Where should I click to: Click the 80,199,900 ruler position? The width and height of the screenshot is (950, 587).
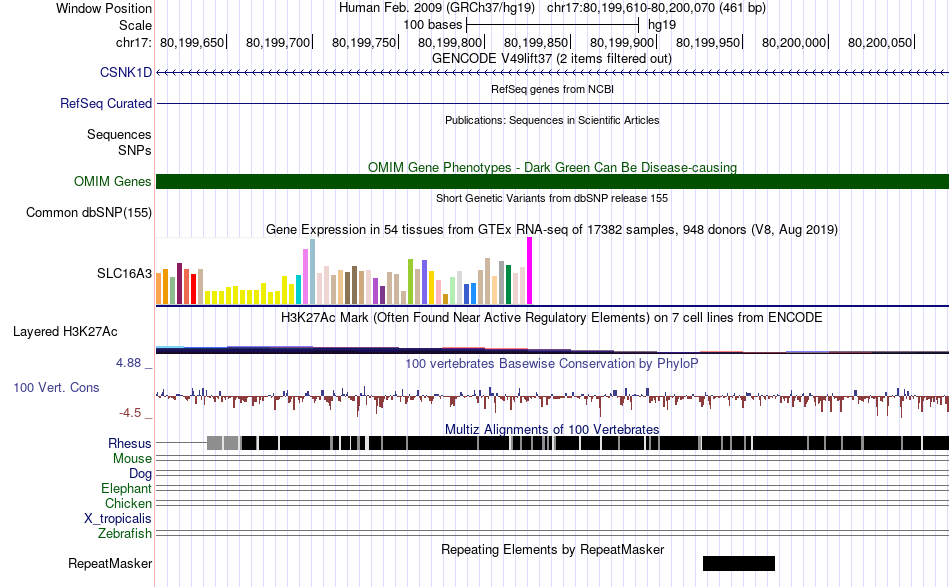click(622, 42)
